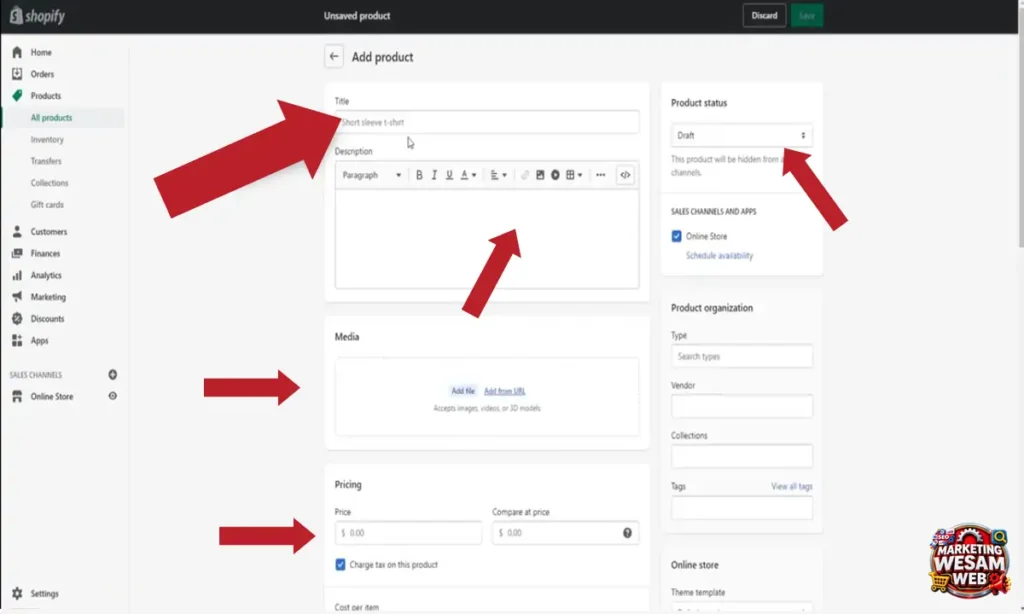Focus the Tags input field
1024x614 pixels.
(x=742, y=508)
